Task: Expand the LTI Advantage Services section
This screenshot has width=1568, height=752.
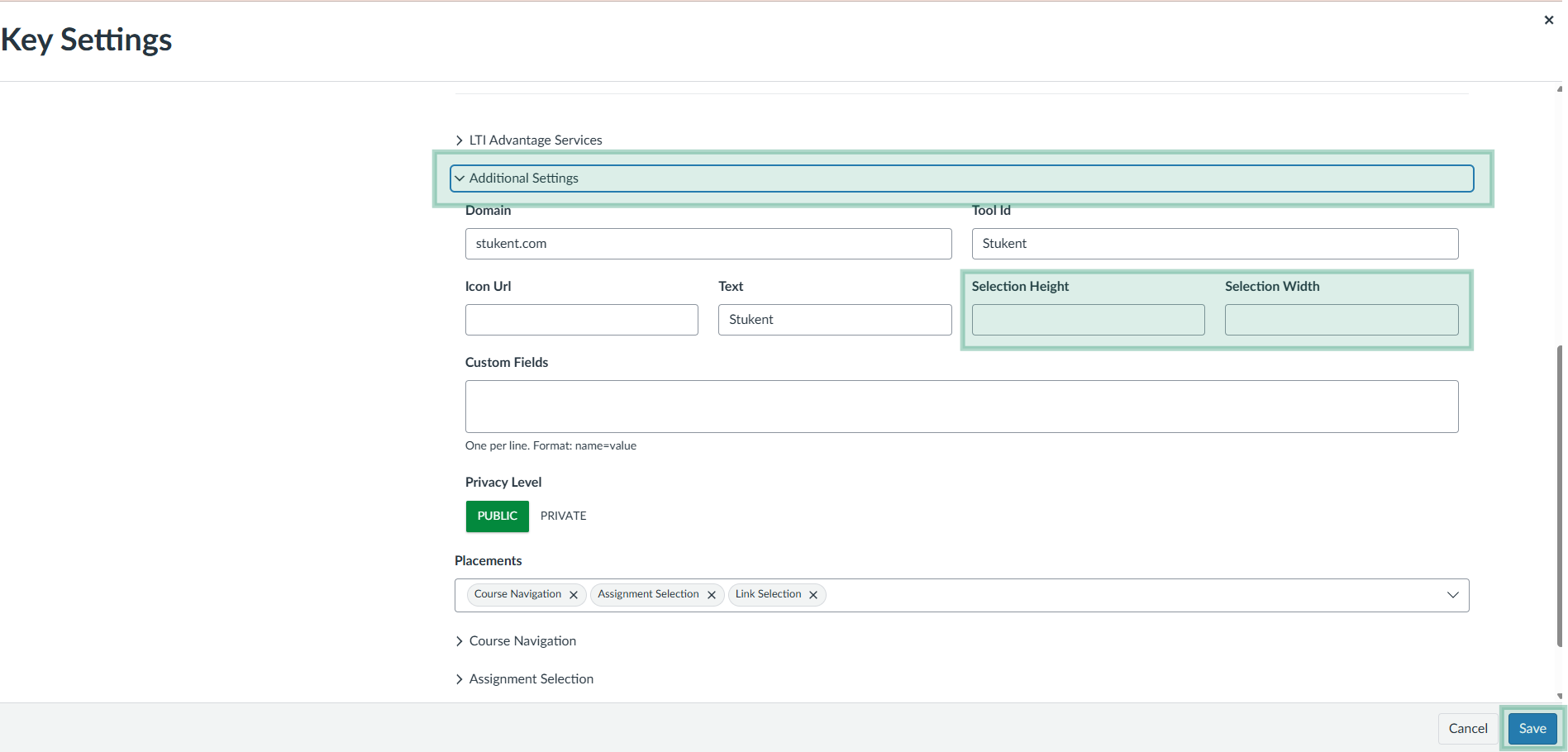Action: pyautogui.click(x=535, y=140)
